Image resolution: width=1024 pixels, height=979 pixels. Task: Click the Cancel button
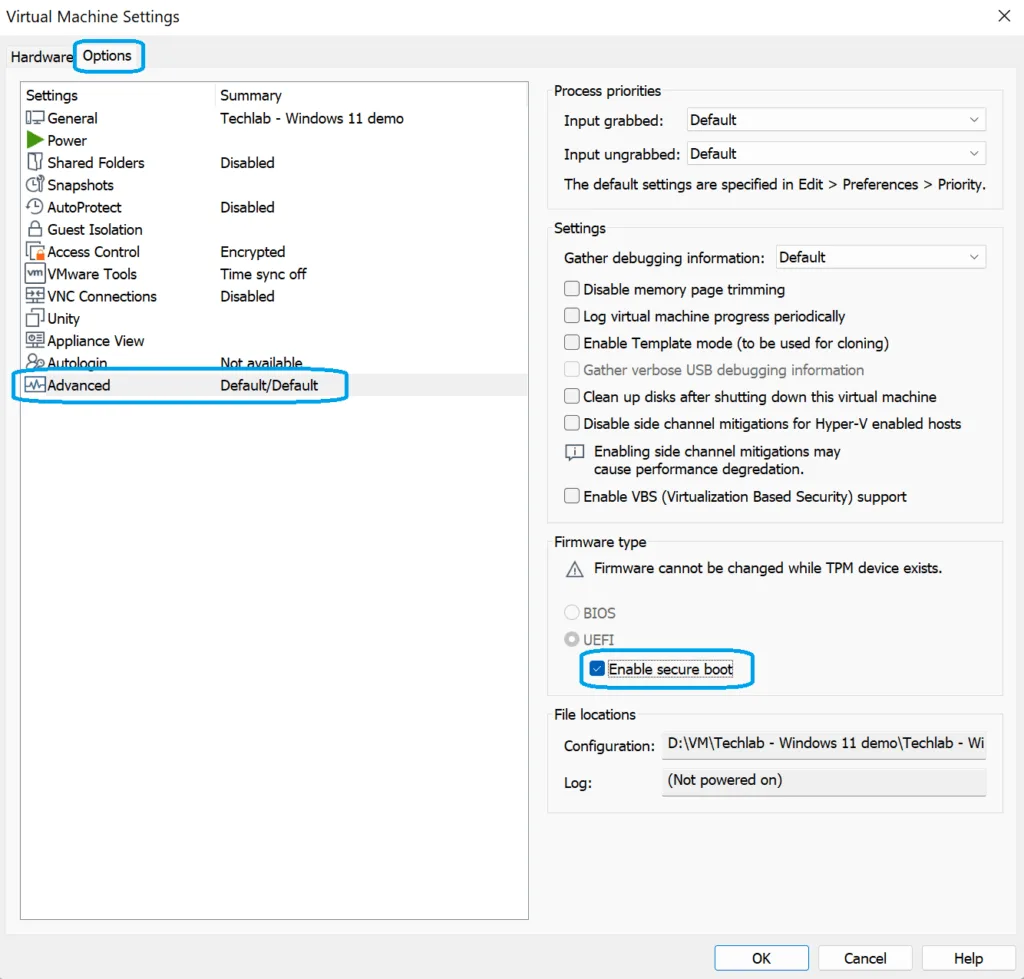click(866, 958)
